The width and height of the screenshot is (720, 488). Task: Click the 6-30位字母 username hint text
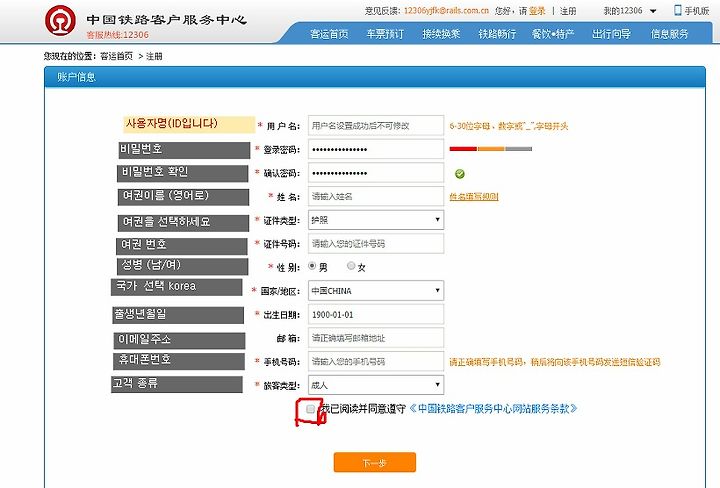point(509,126)
